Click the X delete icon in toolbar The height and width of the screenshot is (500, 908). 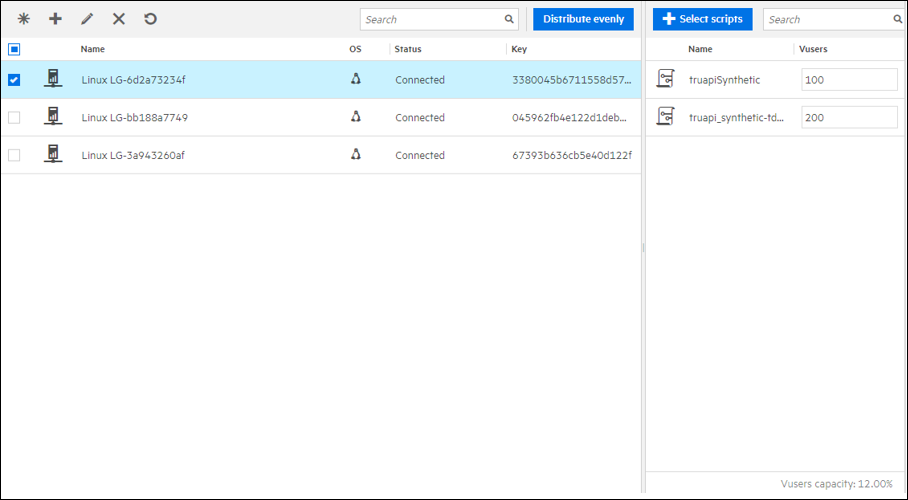coord(119,19)
